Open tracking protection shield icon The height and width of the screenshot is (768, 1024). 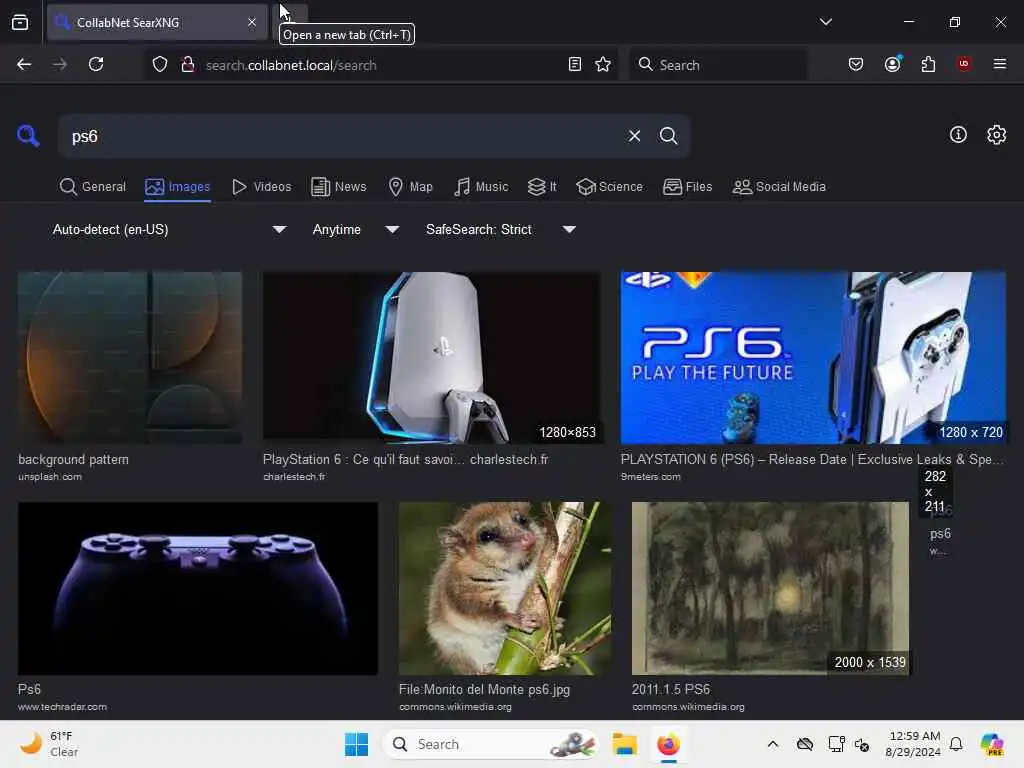tap(160, 64)
